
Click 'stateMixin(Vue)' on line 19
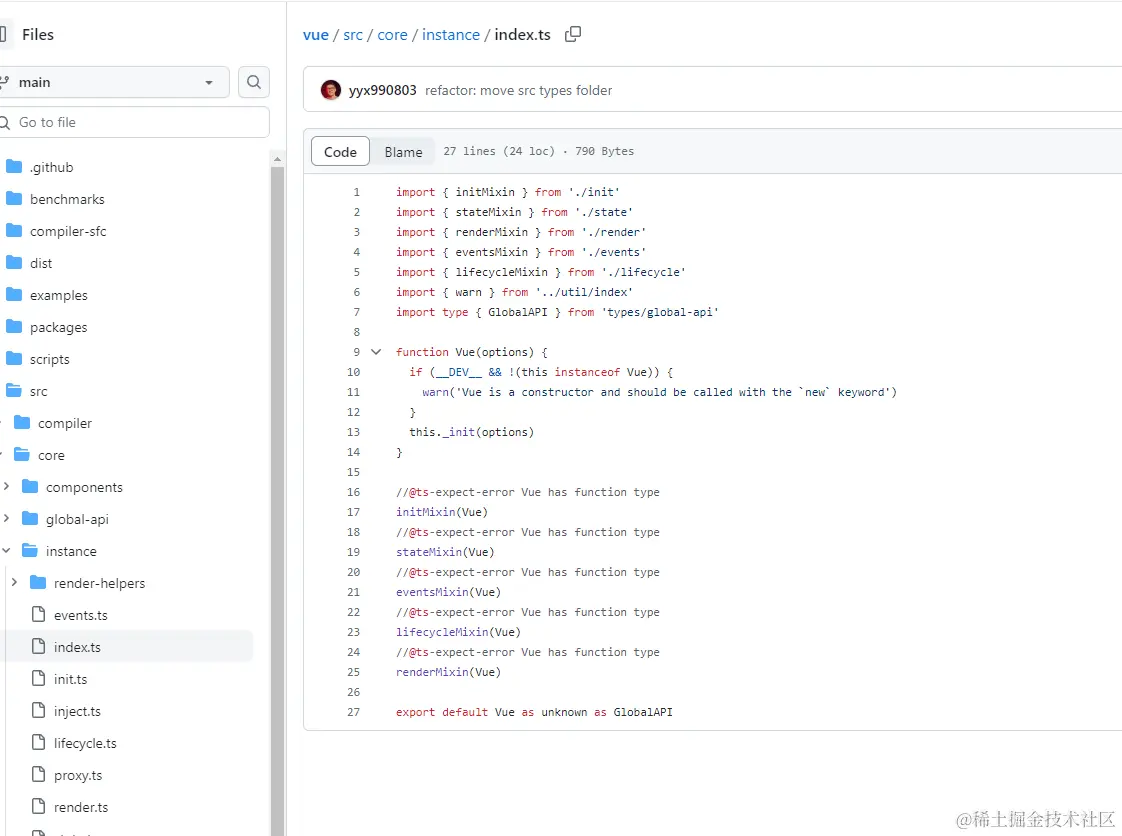[445, 553]
